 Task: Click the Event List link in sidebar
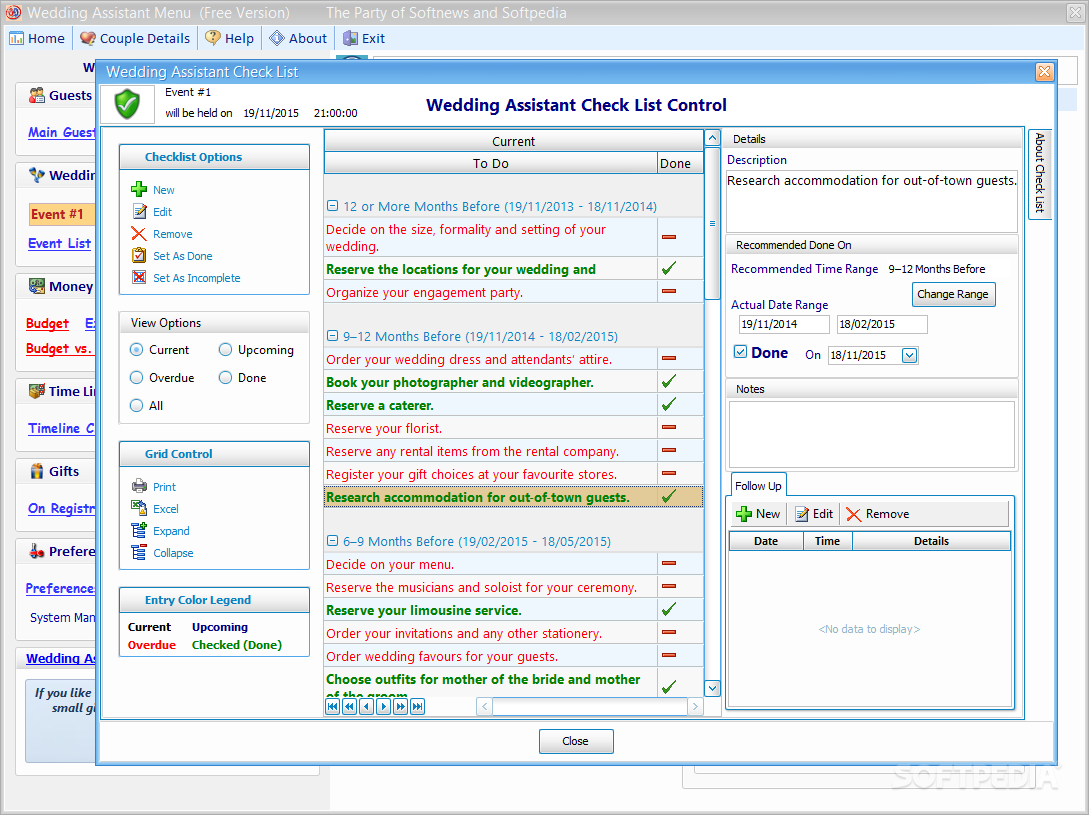(x=59, y=243)
